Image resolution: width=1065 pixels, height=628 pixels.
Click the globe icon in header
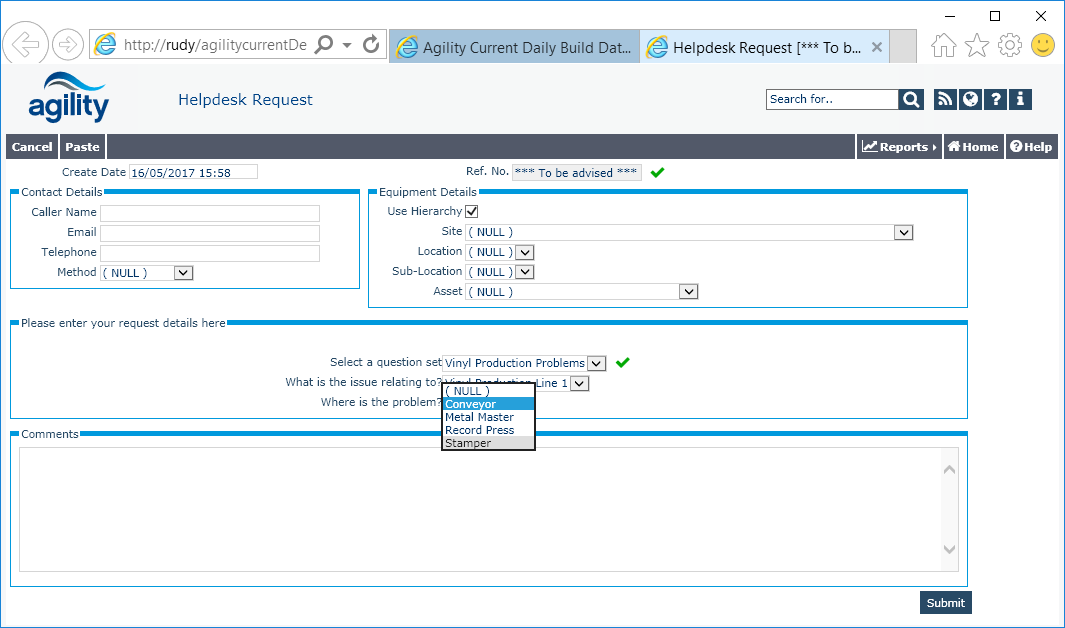pyautogui.click(x=970, y=99)
